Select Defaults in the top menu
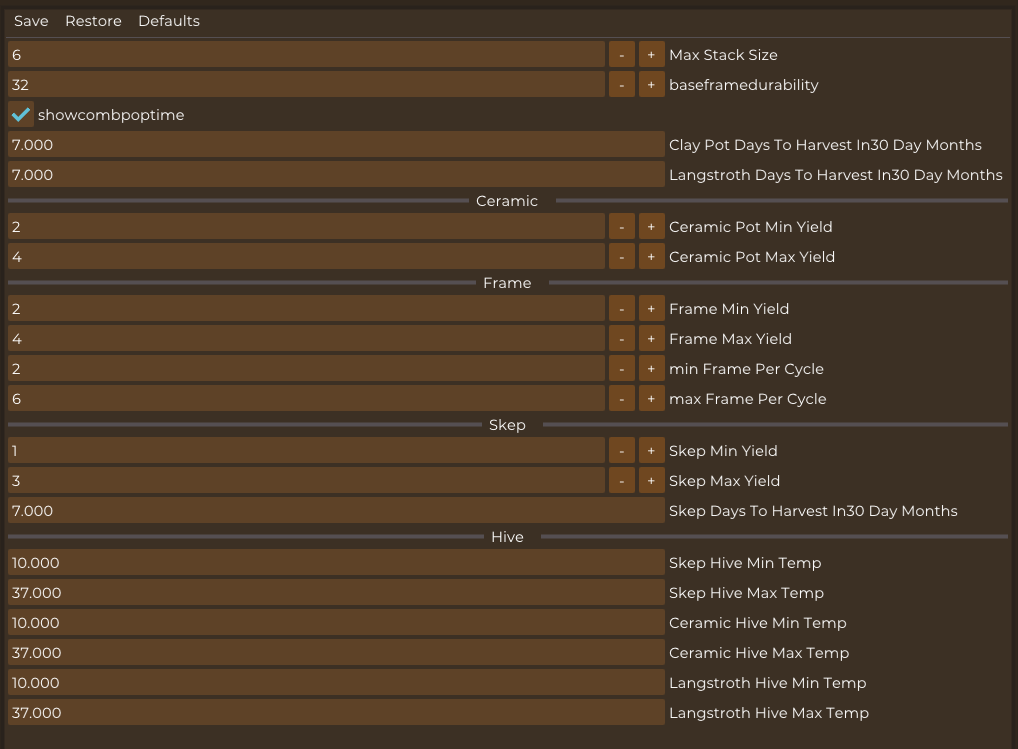The height and width of the screenshot is (749, 1018). point(169,21)
